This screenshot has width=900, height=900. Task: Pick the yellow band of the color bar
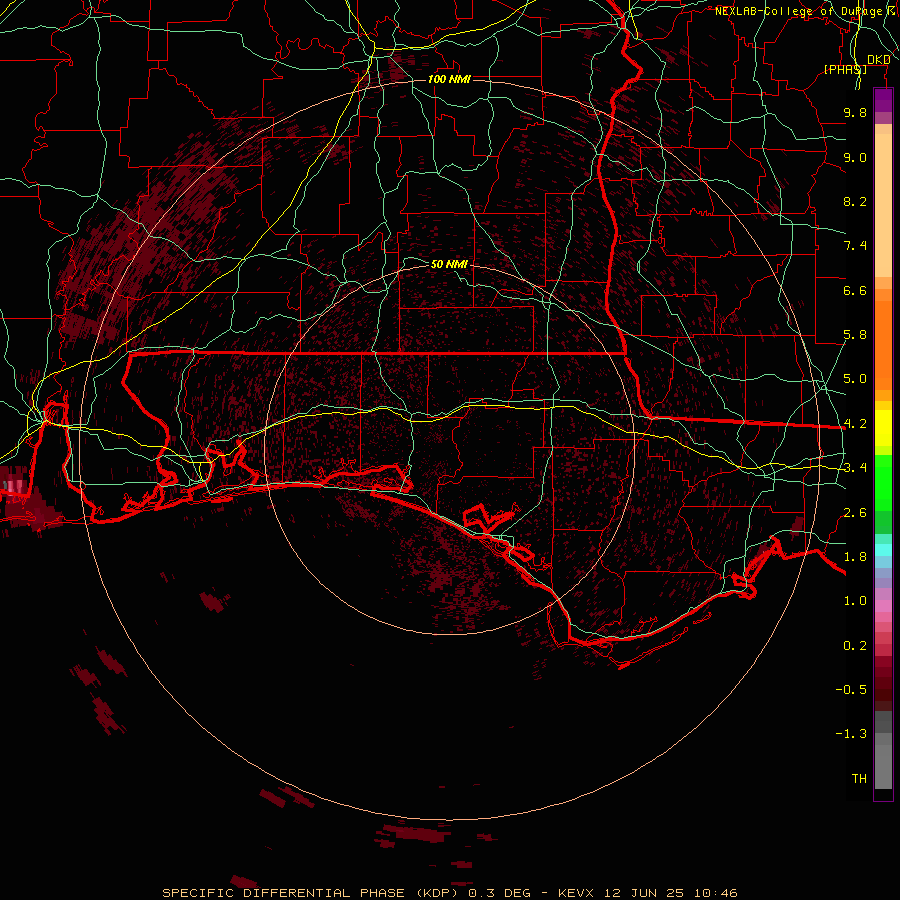(x=883, y=428)
